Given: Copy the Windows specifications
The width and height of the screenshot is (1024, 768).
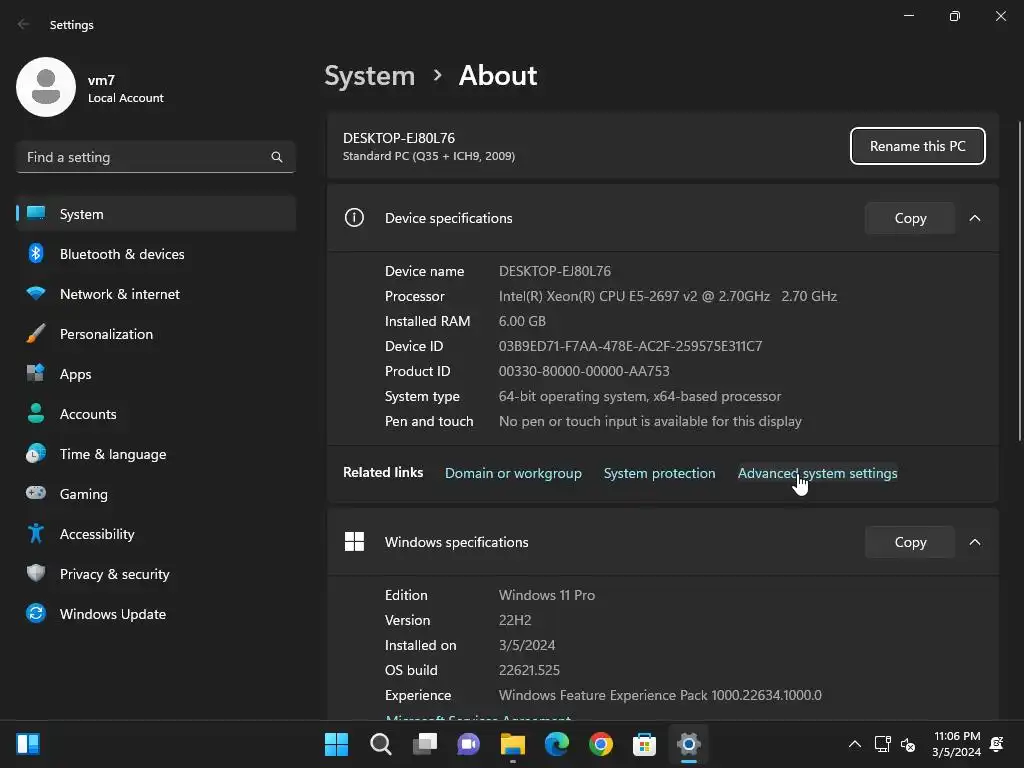Looking at the screenshot, I should tap(910, 542).
